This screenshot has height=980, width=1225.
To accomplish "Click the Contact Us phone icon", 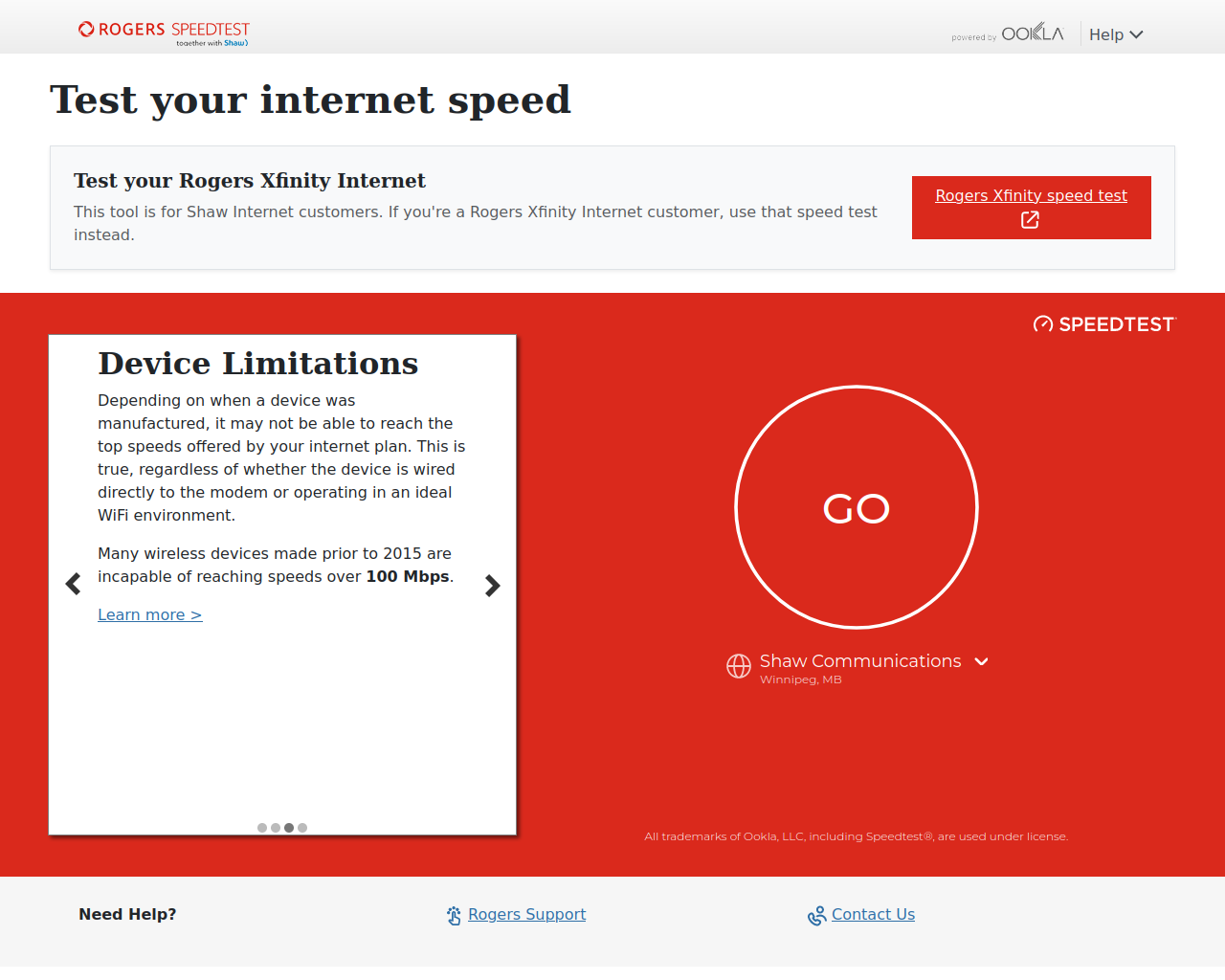I will [x=817, y=916].
